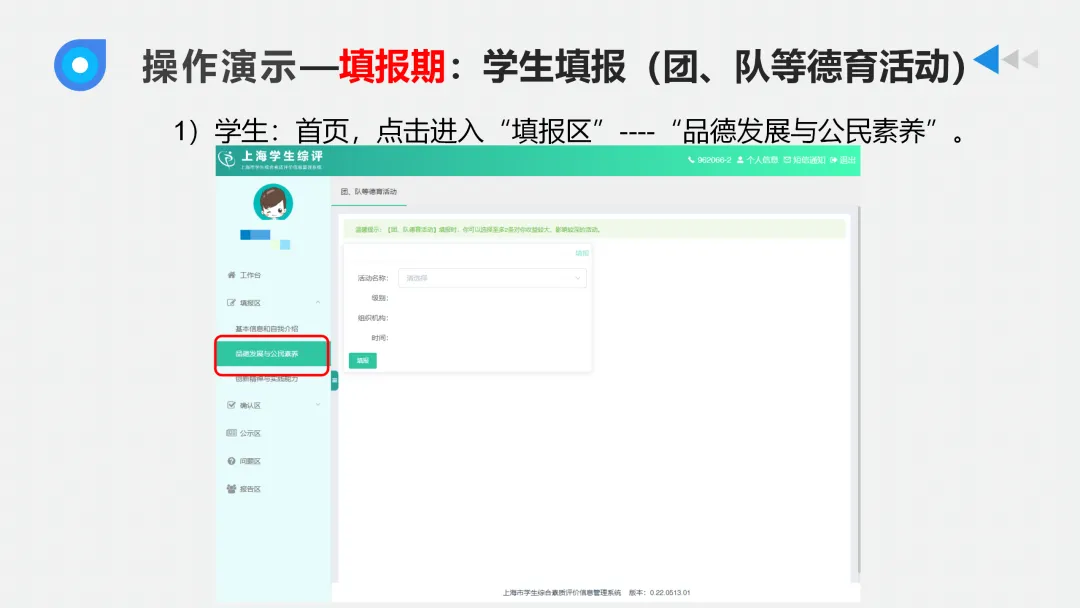Open 品德发展与公民素养 from the sidebar
Screen dimensions: 1080x608
[x=267, y=354]
